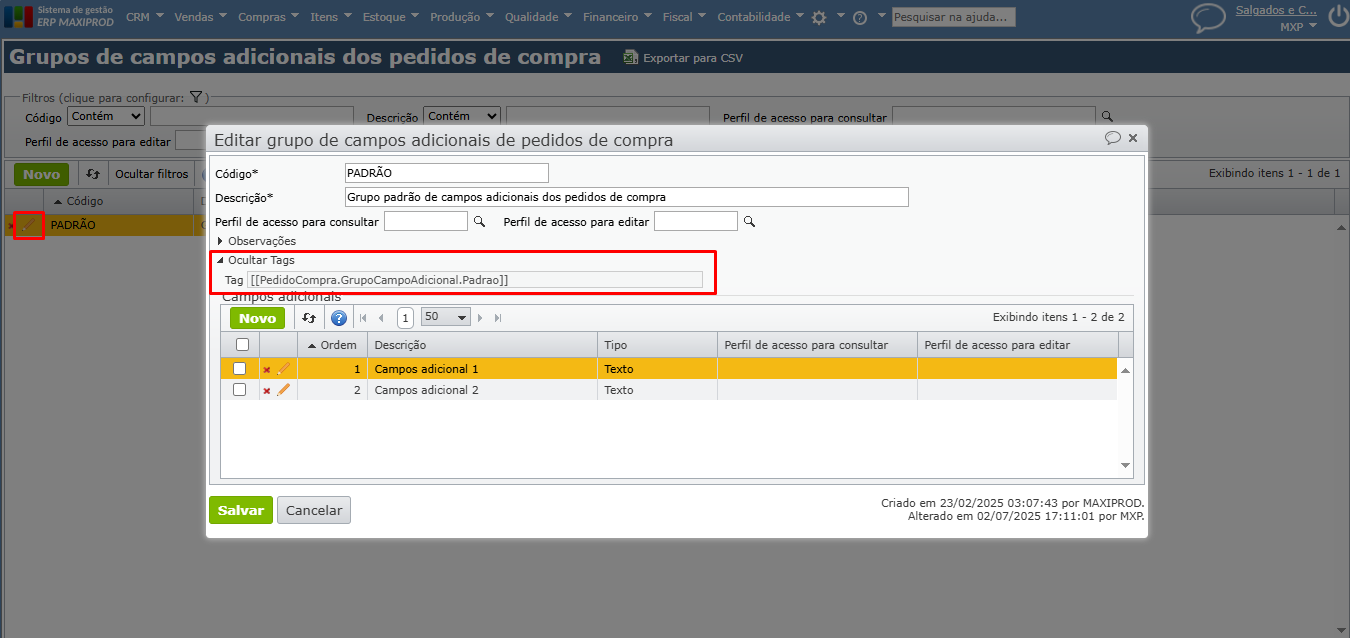1350x638 pixels.
Task: Click Salgados e C... company link
Action: pos(1276,10)
